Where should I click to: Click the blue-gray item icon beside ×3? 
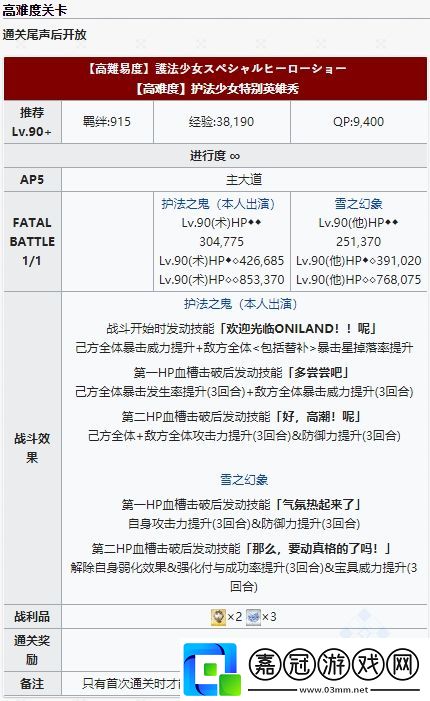click(253, 617)
